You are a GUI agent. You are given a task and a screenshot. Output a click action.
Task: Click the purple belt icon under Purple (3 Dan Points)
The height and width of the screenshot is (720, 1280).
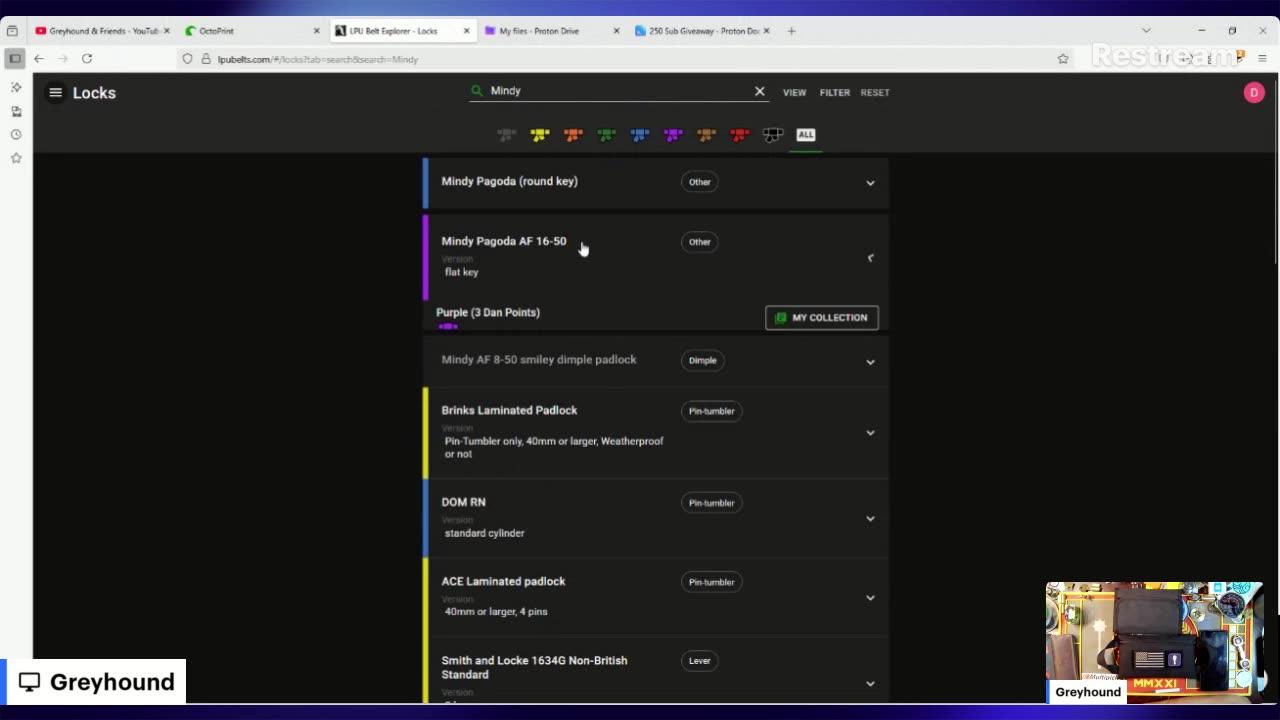click(x=447, y=326)
